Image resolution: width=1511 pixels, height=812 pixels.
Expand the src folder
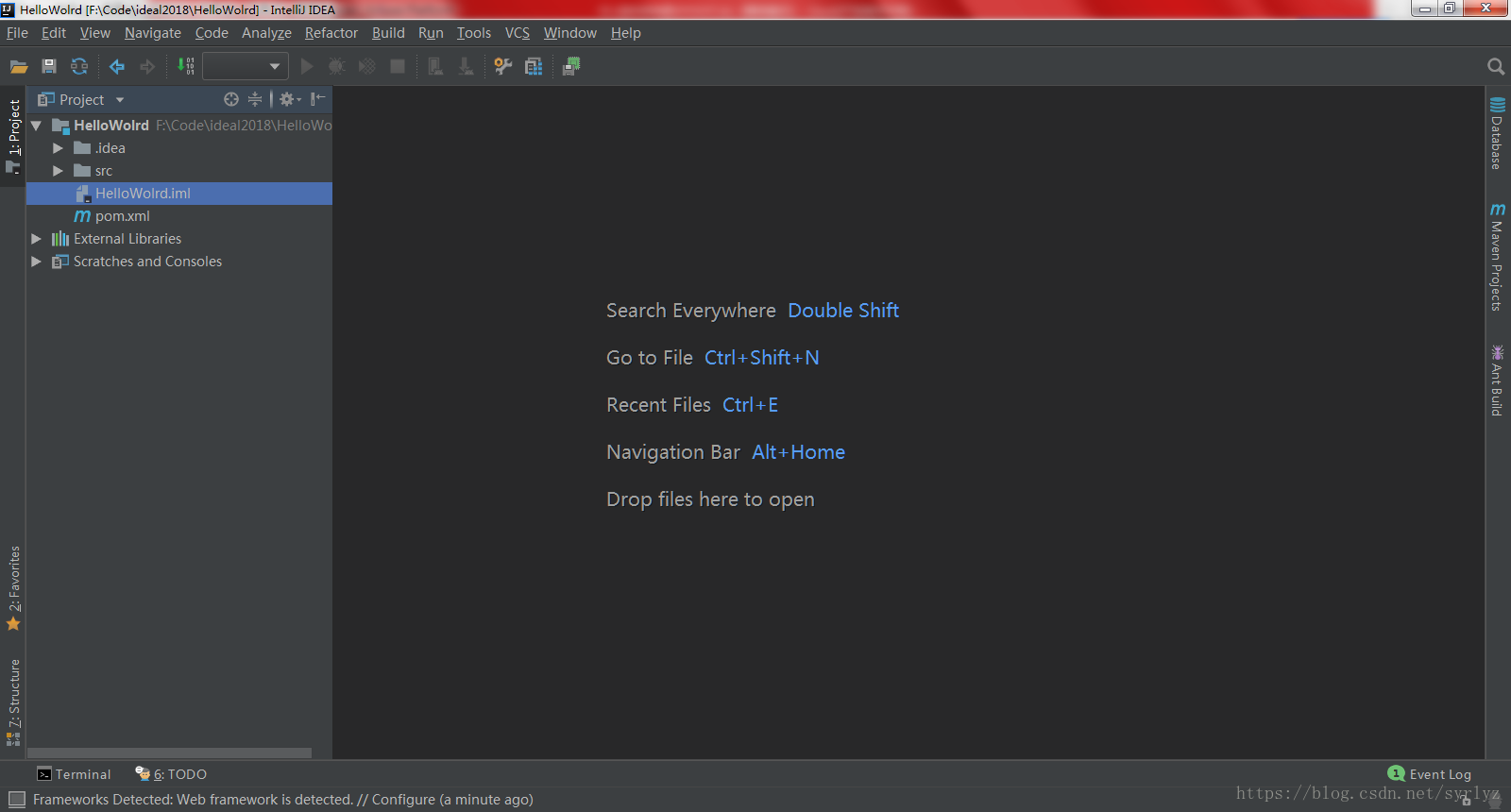point(58,171)
